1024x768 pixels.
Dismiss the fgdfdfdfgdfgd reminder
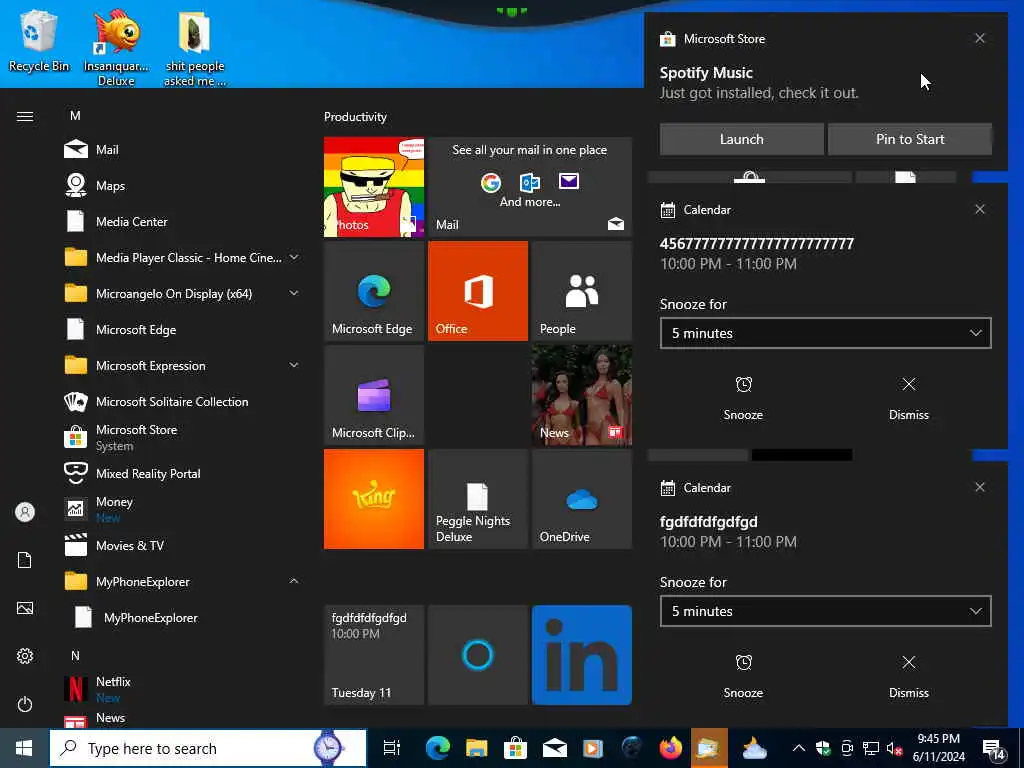[908, 675]
